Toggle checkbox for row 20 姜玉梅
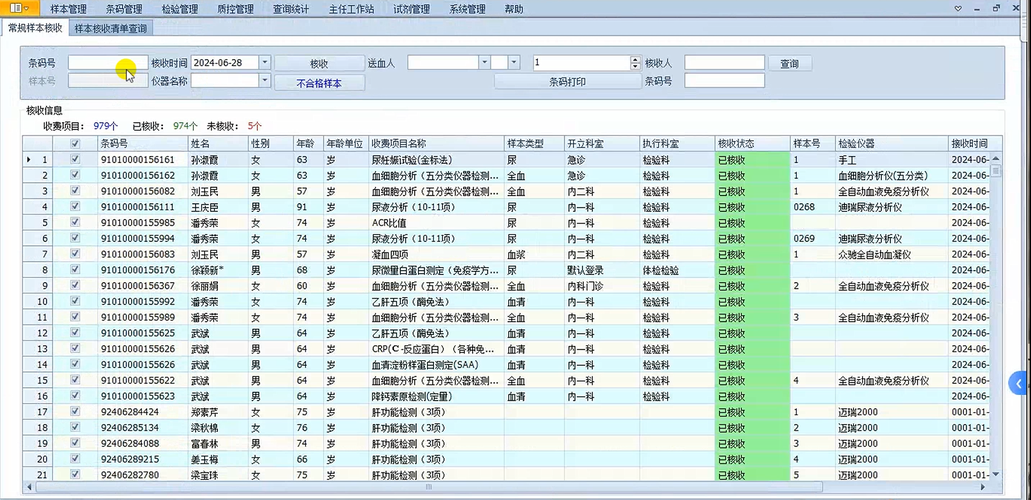The width and height of the screenshot is (1031, 500). coord(75,459)
